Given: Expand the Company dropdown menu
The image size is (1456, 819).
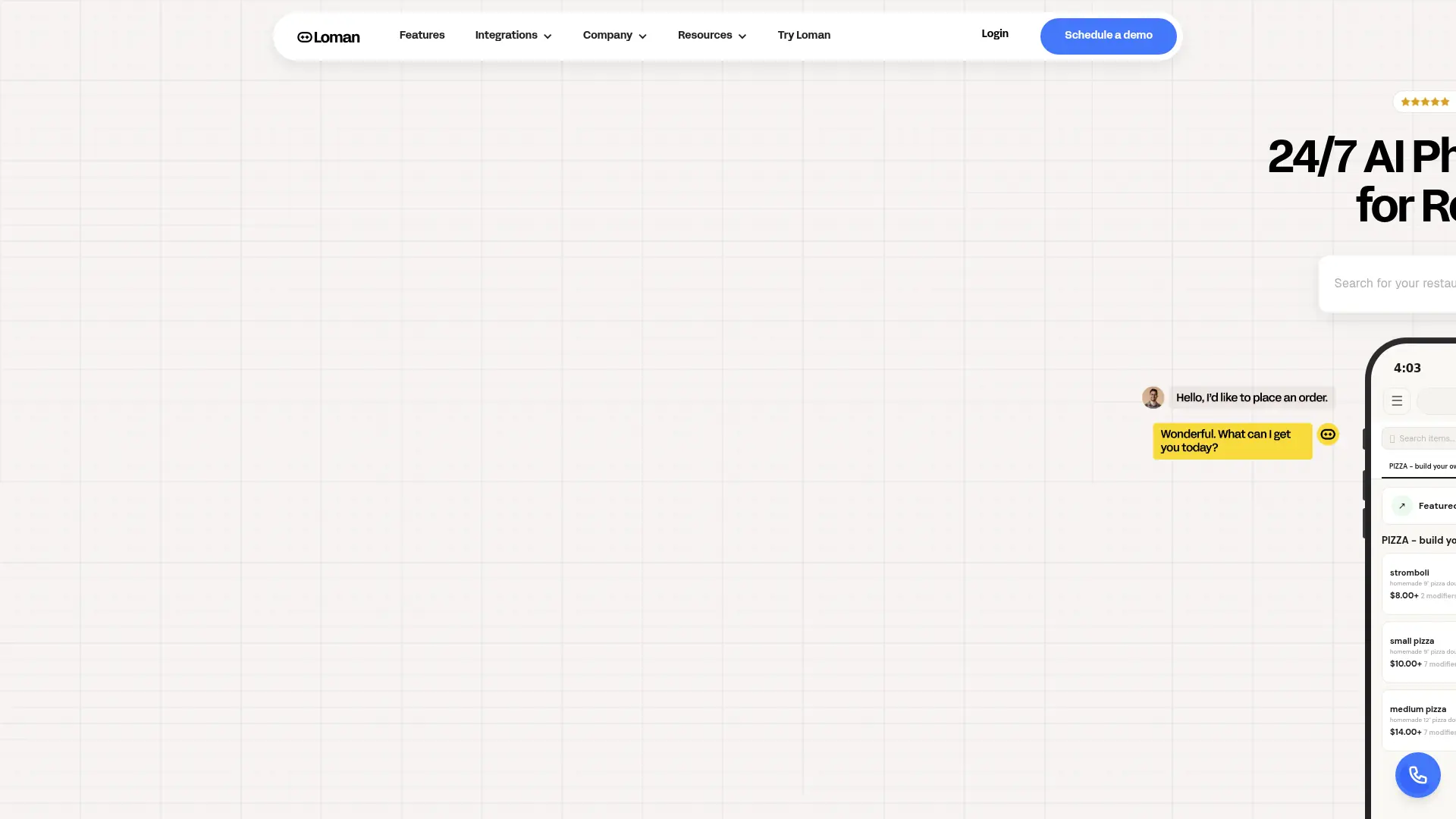Looking at the screenshot, I should coord(614,35).
